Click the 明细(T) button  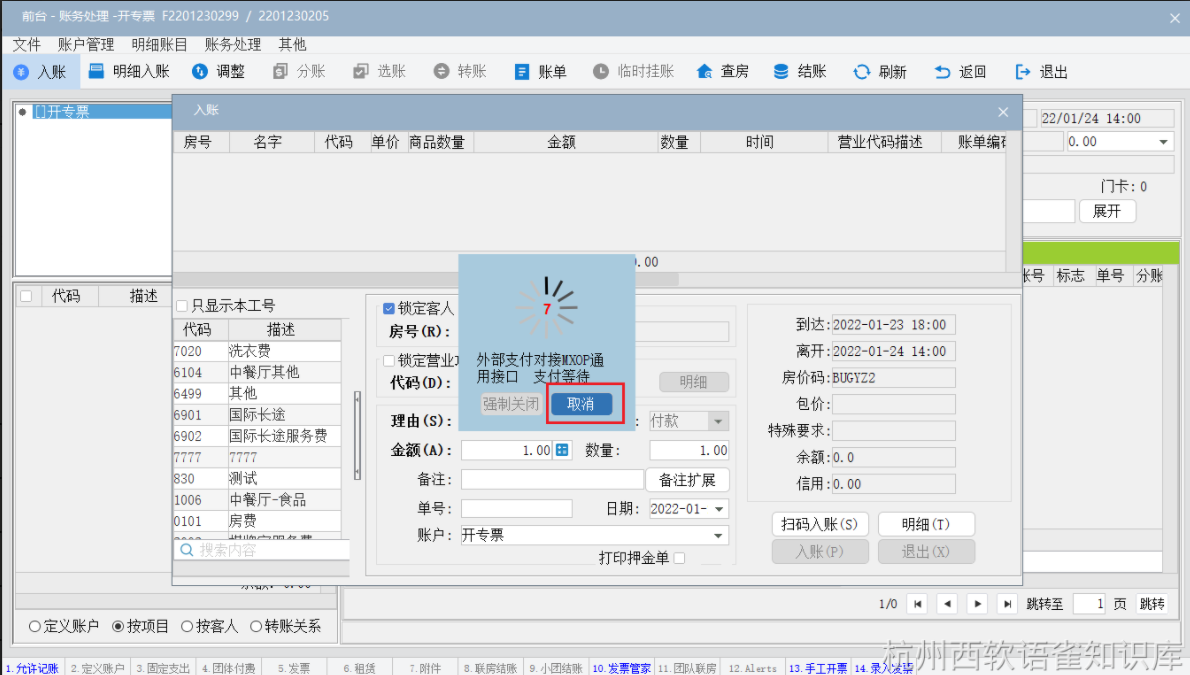[x=926, y=524]
